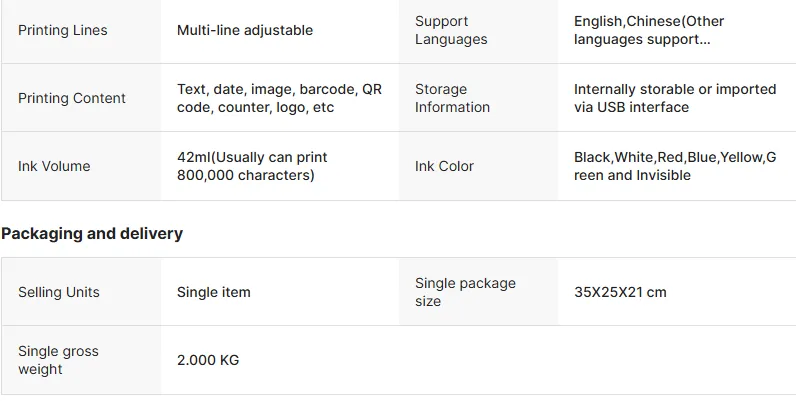Click the Packaging and delivery heading
This screenshot has height=408, width=796.
point(92,233)
